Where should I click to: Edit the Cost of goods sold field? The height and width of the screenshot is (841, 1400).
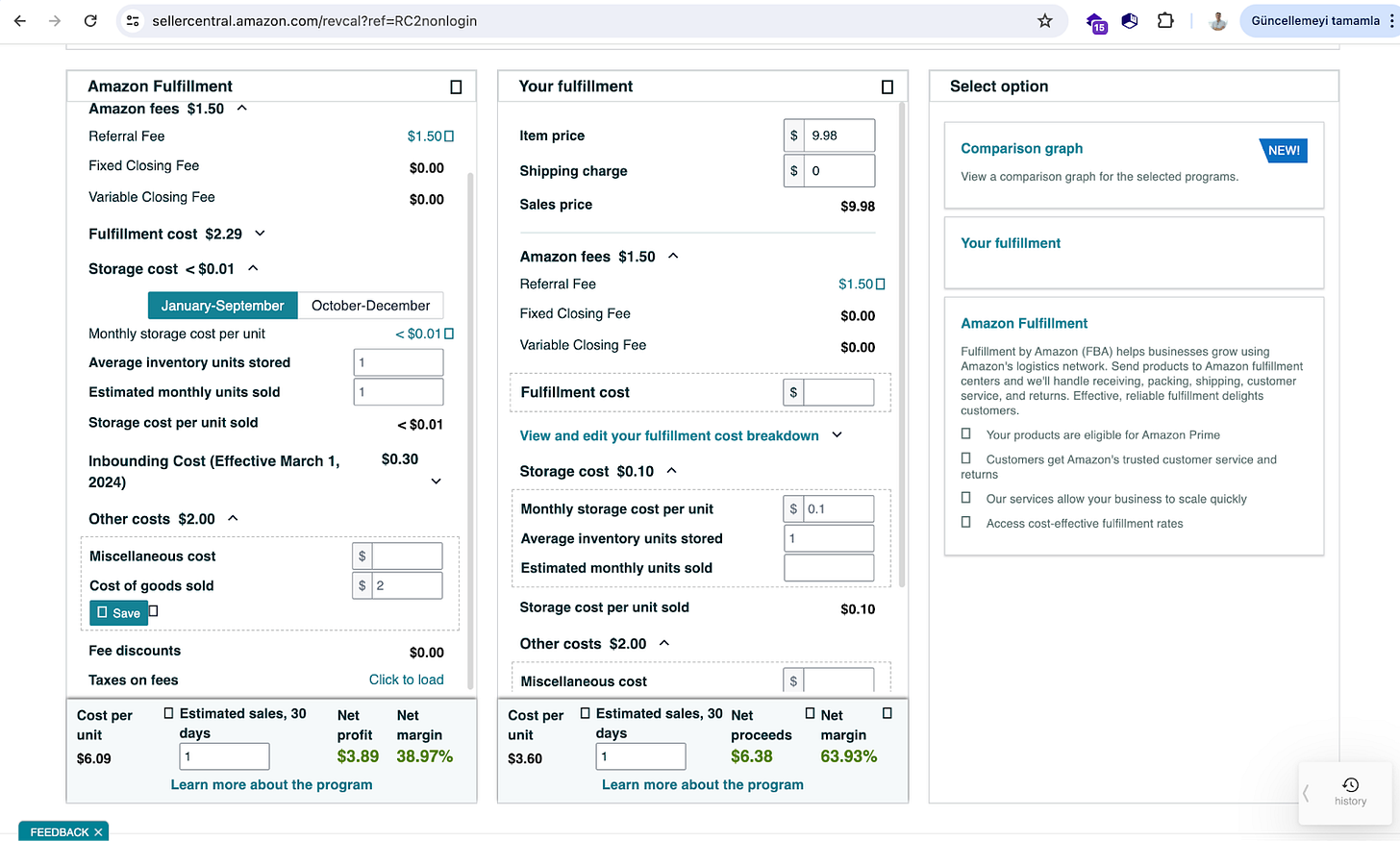click(407, 585)
